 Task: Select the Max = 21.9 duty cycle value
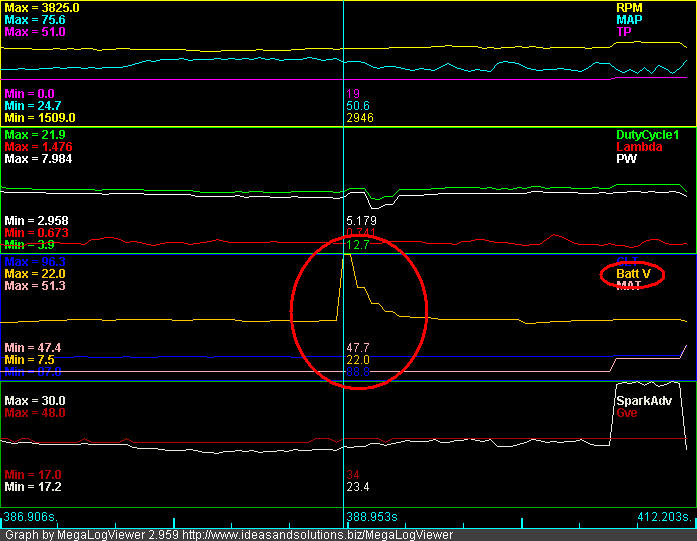click(35, 134)
